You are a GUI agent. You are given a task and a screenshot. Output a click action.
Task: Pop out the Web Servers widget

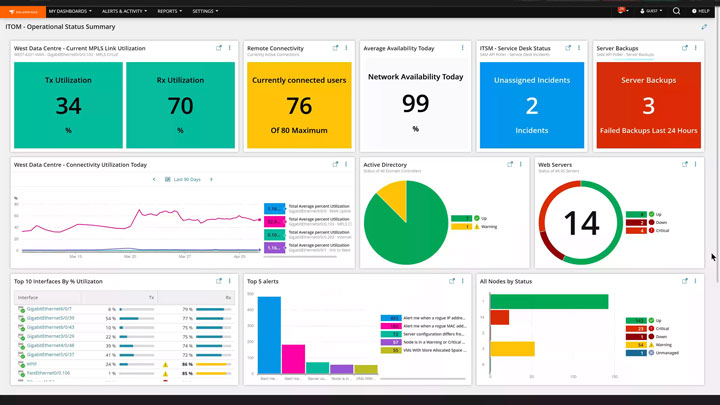[x=685, y=164]
